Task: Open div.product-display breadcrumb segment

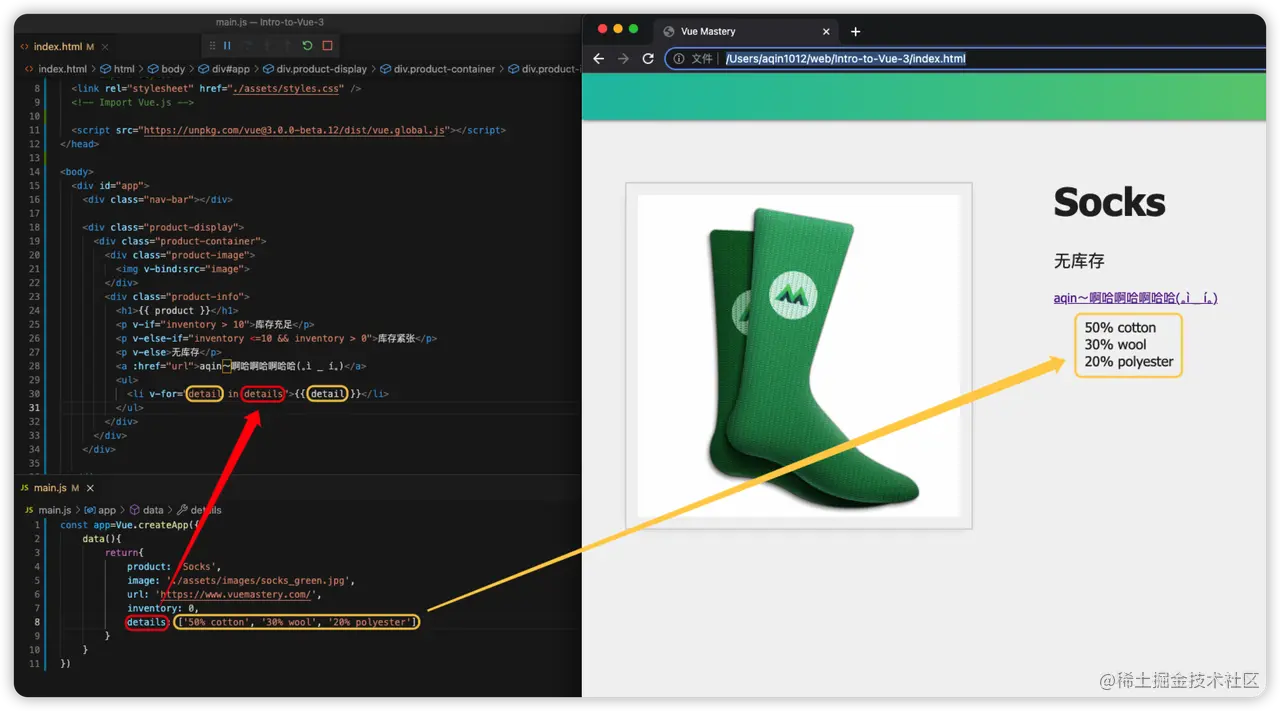Action: coord(315,69)
